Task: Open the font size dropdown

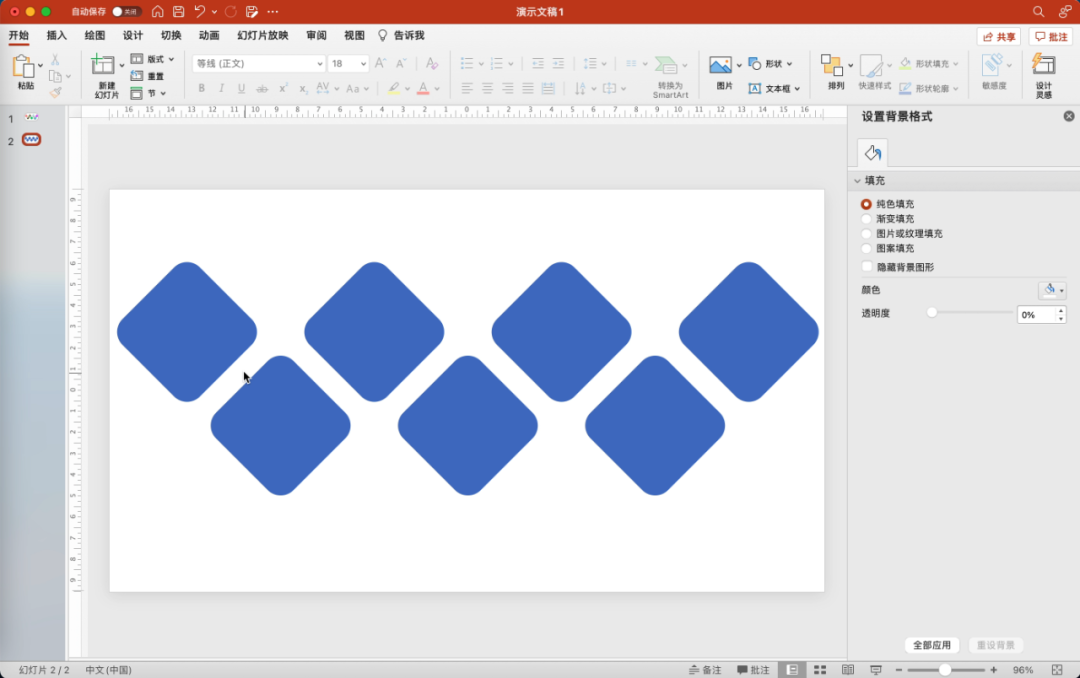Action: coord(362,63)
